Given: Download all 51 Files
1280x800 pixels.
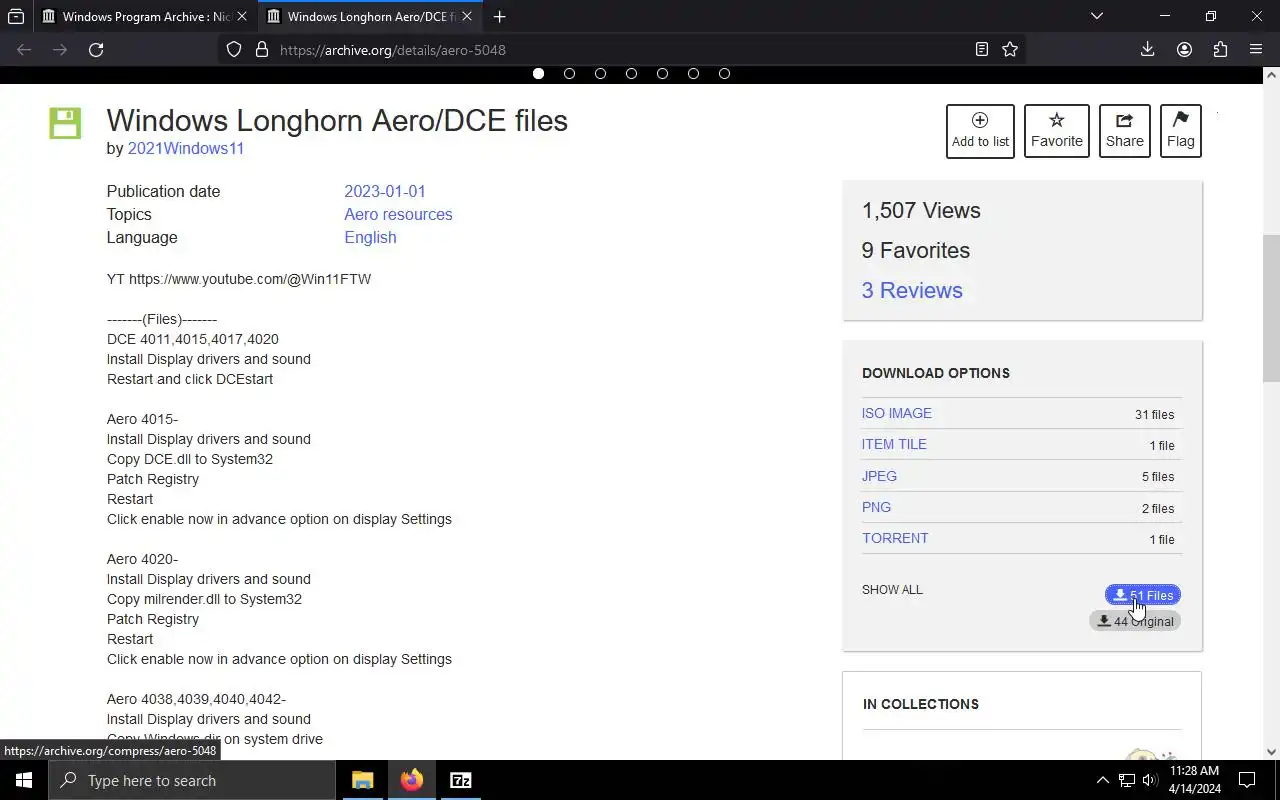Looking at the screenshot, I should click(x=1143, y=595).
